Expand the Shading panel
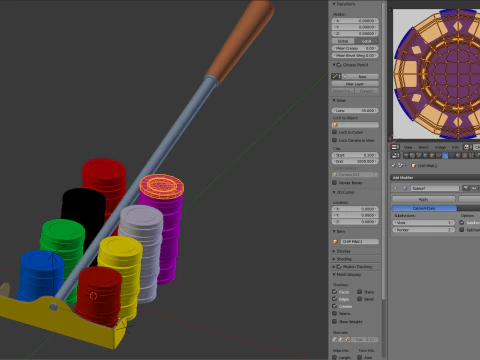This screenshot has height=360, width=480. click(334, 259)
